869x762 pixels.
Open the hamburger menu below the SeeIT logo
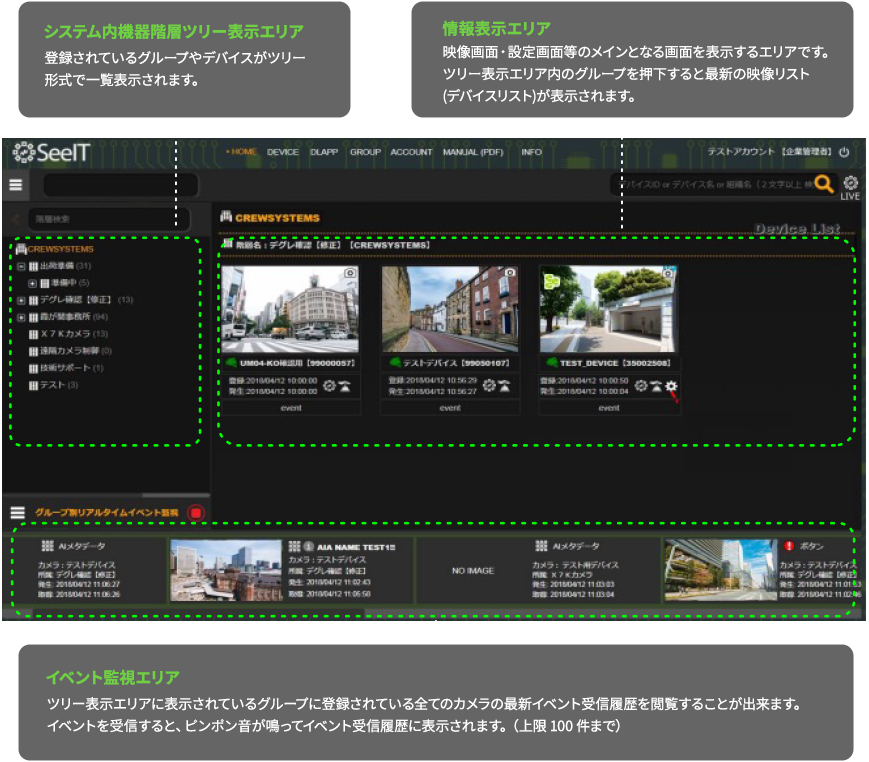pyautogui.click(x=16, y=185)
